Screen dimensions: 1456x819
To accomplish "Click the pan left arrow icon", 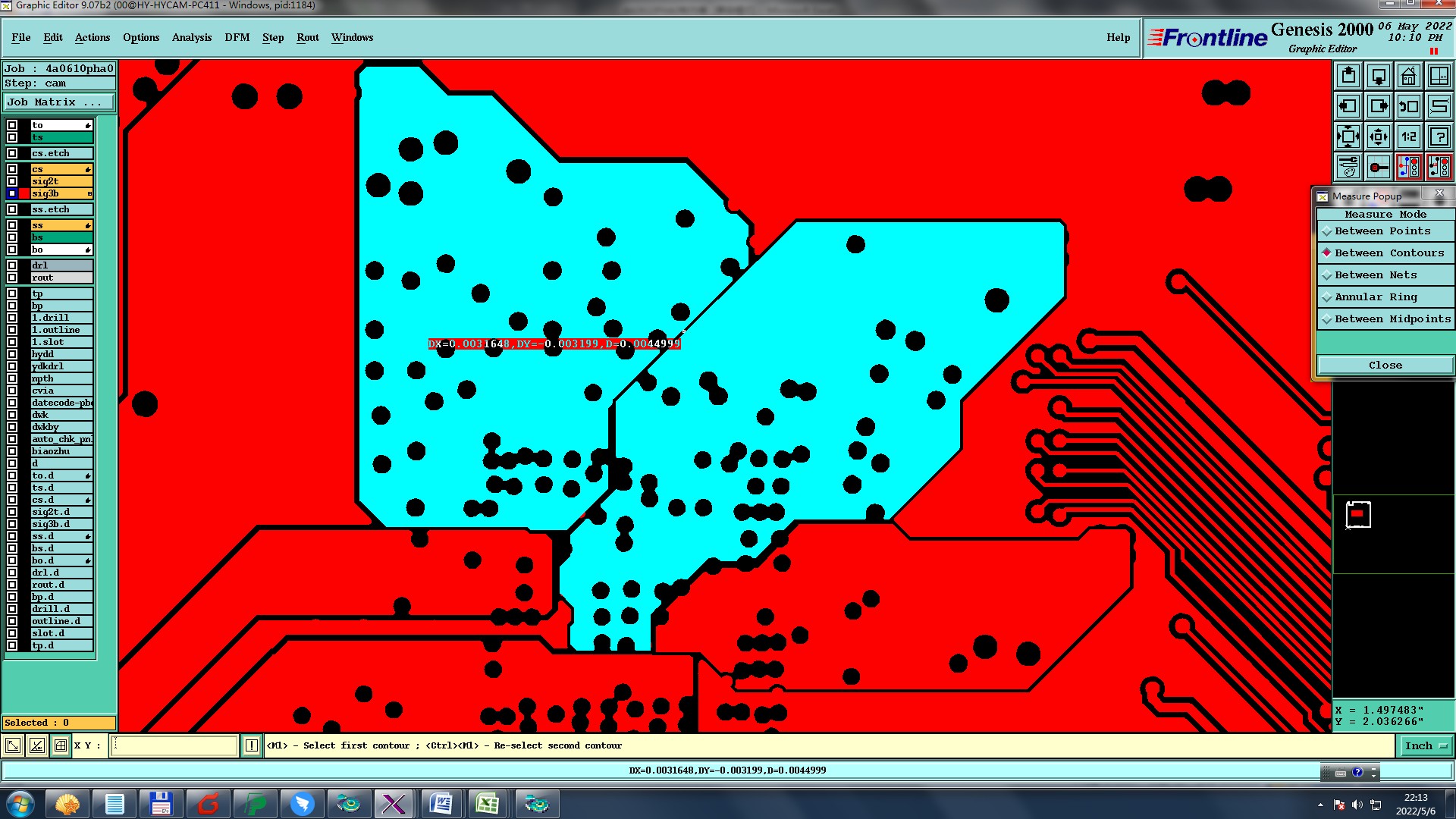I will click(1348, 106).
